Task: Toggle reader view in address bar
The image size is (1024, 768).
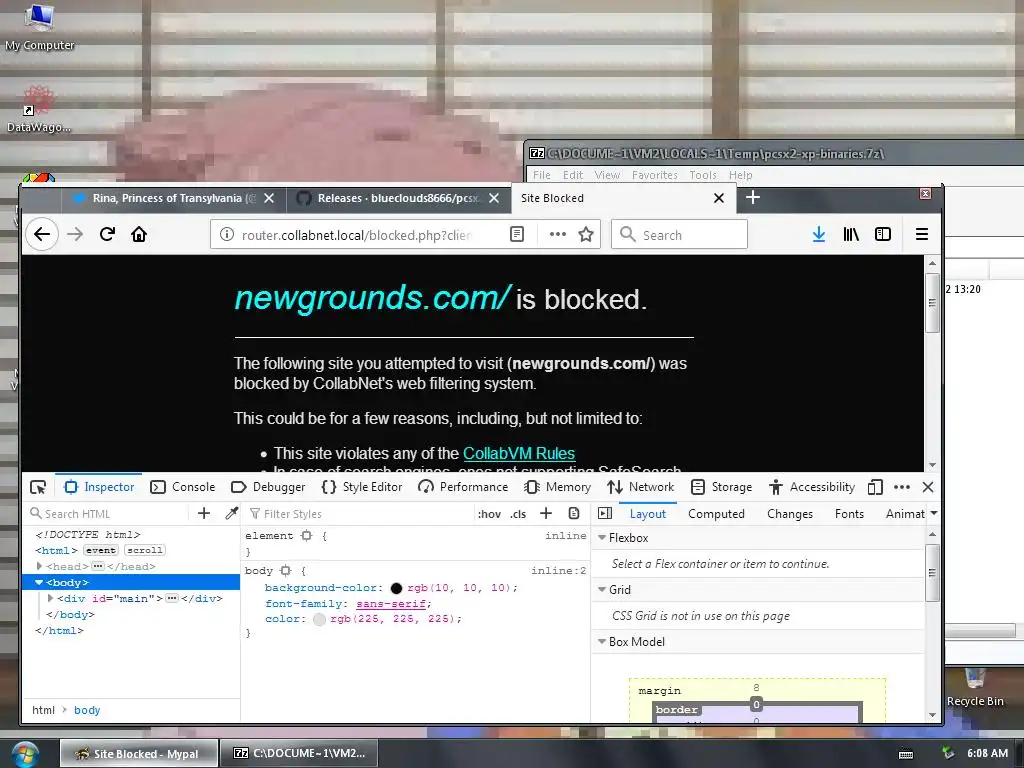Action: pyautogui.click(x=517, y=234)
